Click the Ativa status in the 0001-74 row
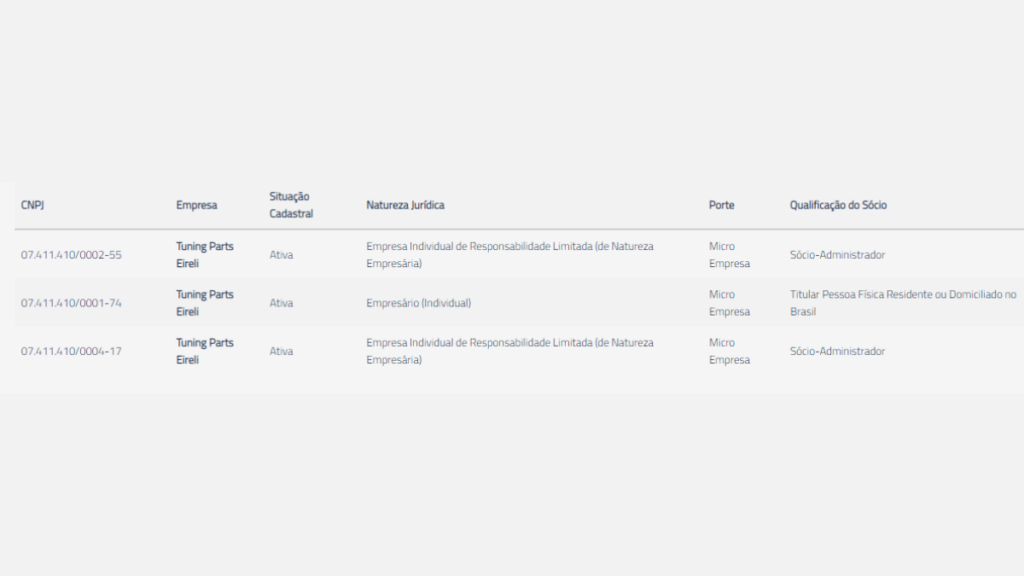Screen dimensions: 1024x576 pos(281,303)
